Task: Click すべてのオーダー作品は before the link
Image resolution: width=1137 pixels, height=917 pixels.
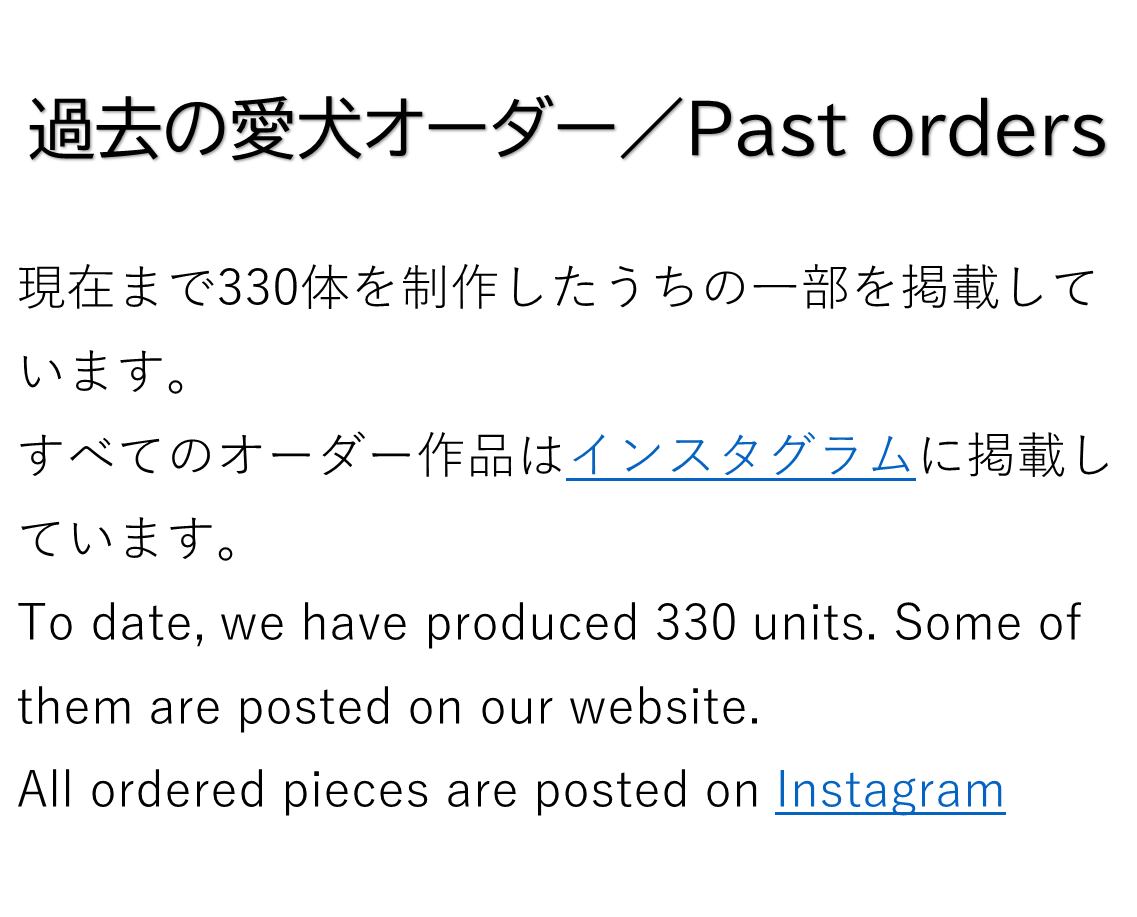Action: (291, 455)
